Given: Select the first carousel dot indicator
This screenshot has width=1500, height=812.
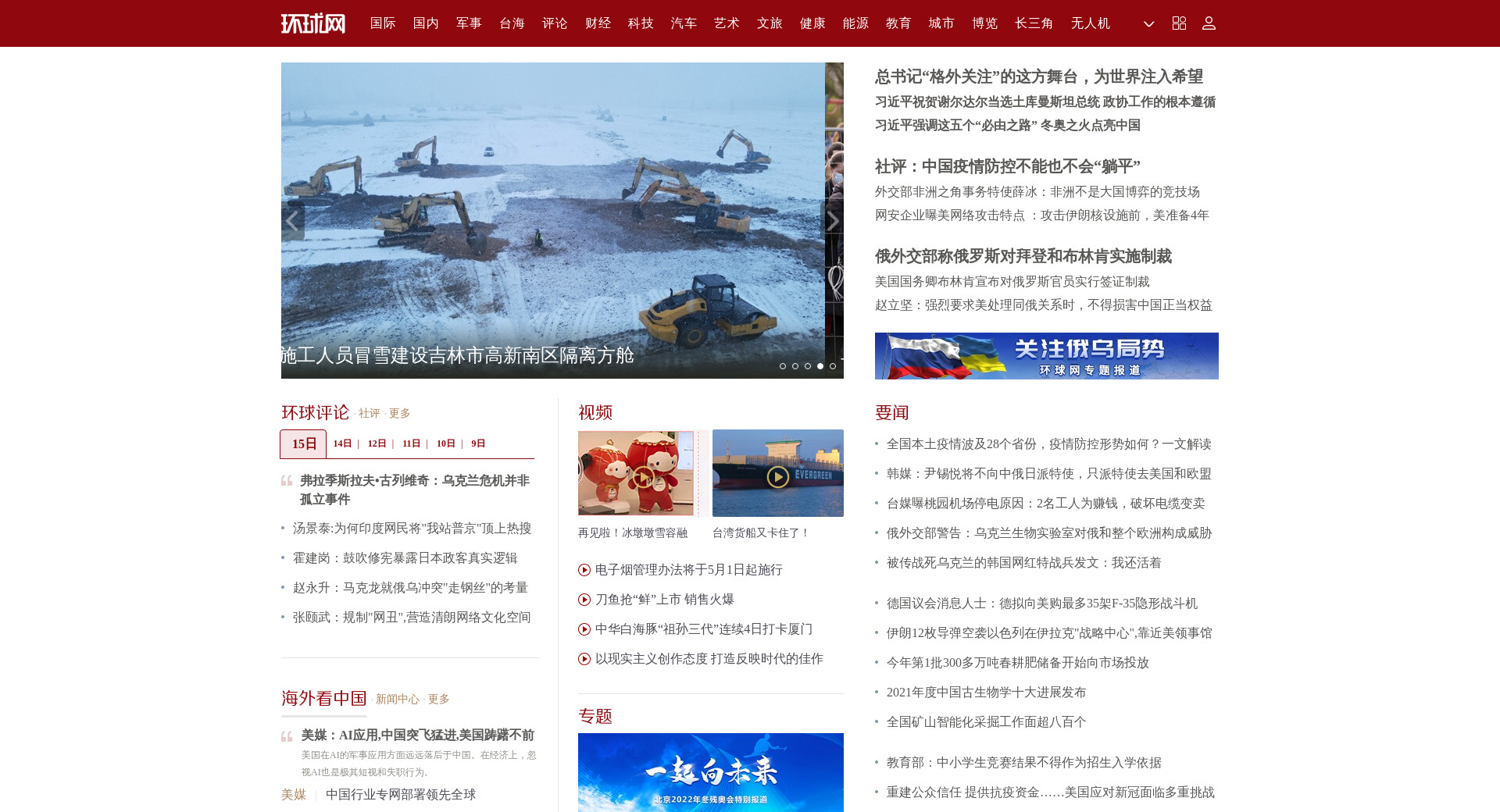Looking at the screenshot, I should [783, 366].
